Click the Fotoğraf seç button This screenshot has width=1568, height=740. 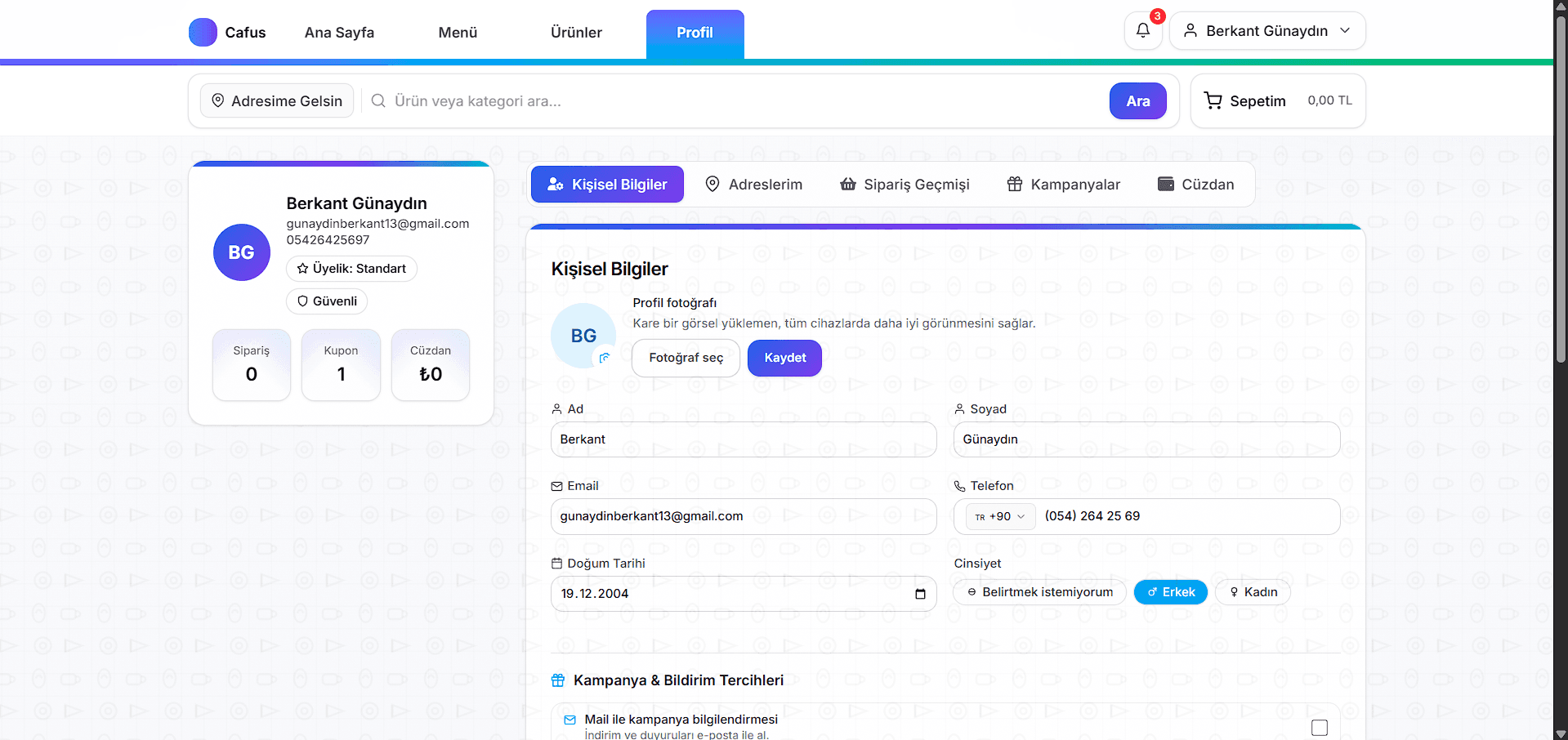tap(686, 358)
